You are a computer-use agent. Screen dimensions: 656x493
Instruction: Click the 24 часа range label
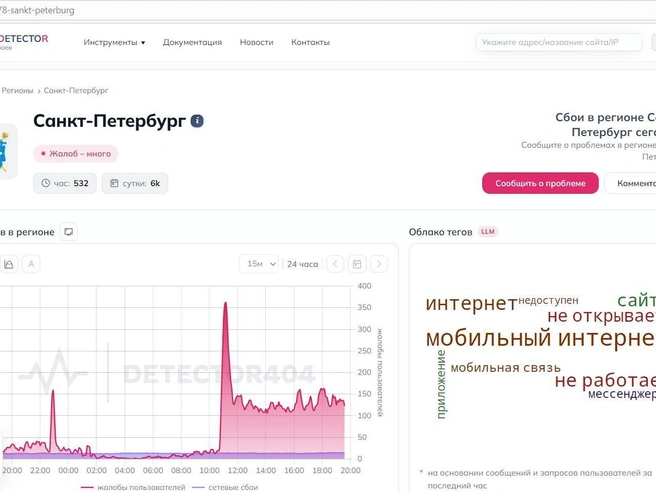click(302, 264)
